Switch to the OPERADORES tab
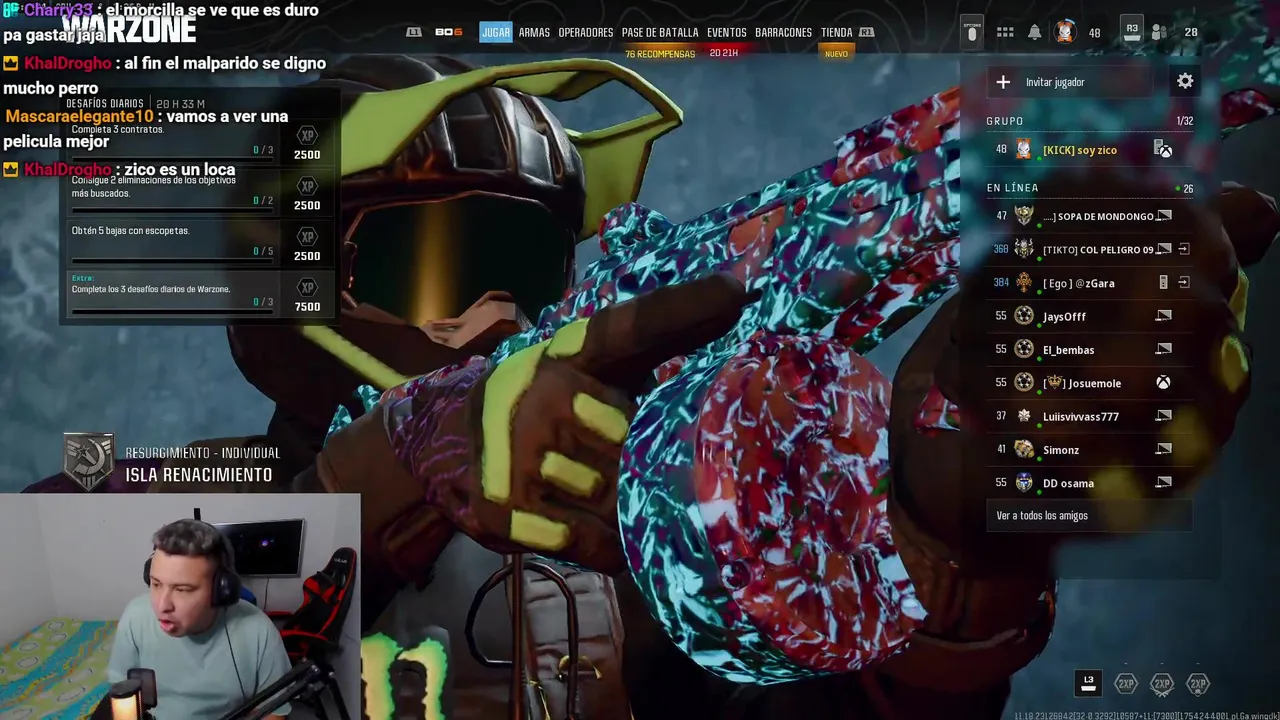Image resolution: width=1280 pixels, height=720 pixels. point(586,32)
